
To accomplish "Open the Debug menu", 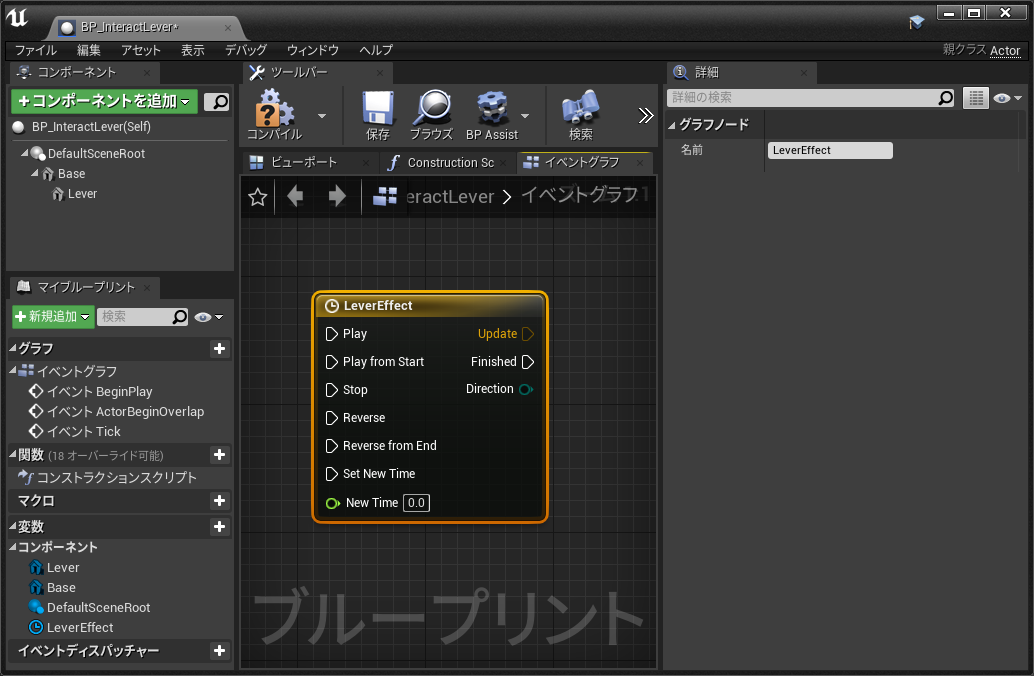I will click(245, 50).
